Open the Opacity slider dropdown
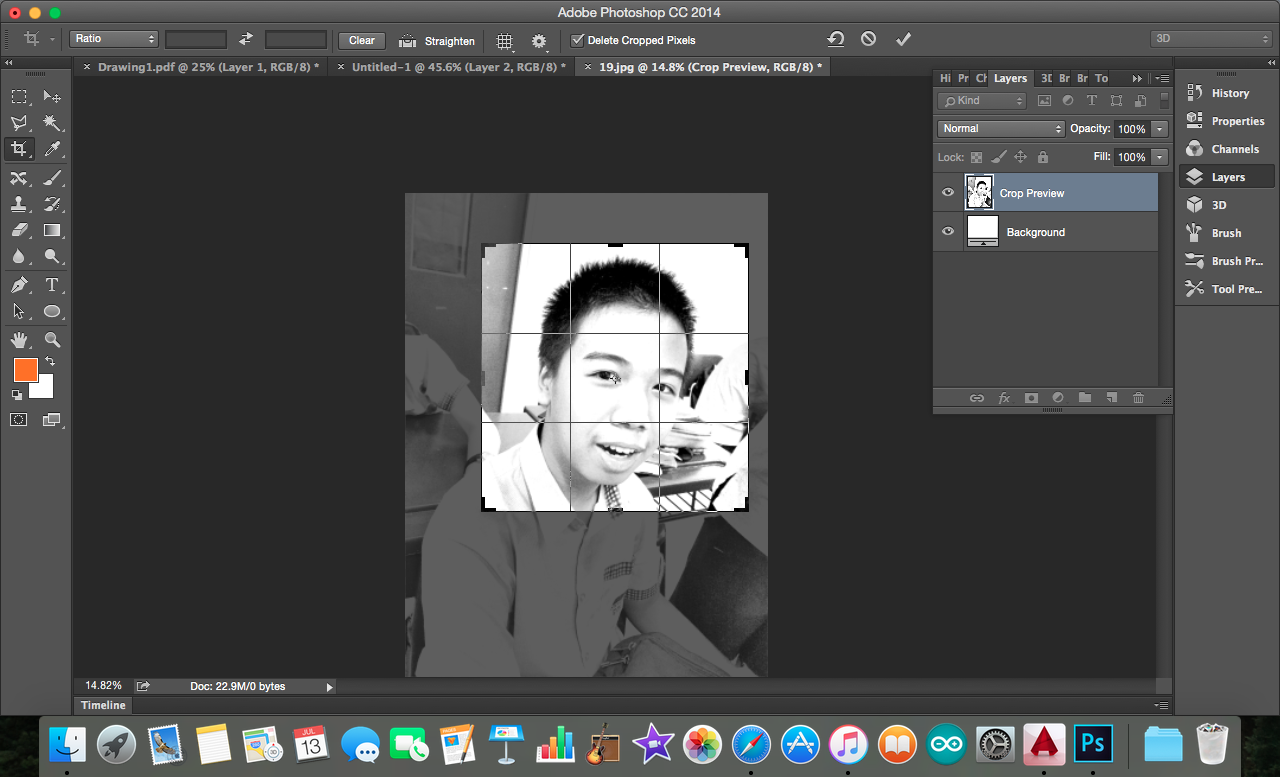 pos(1160,129)
